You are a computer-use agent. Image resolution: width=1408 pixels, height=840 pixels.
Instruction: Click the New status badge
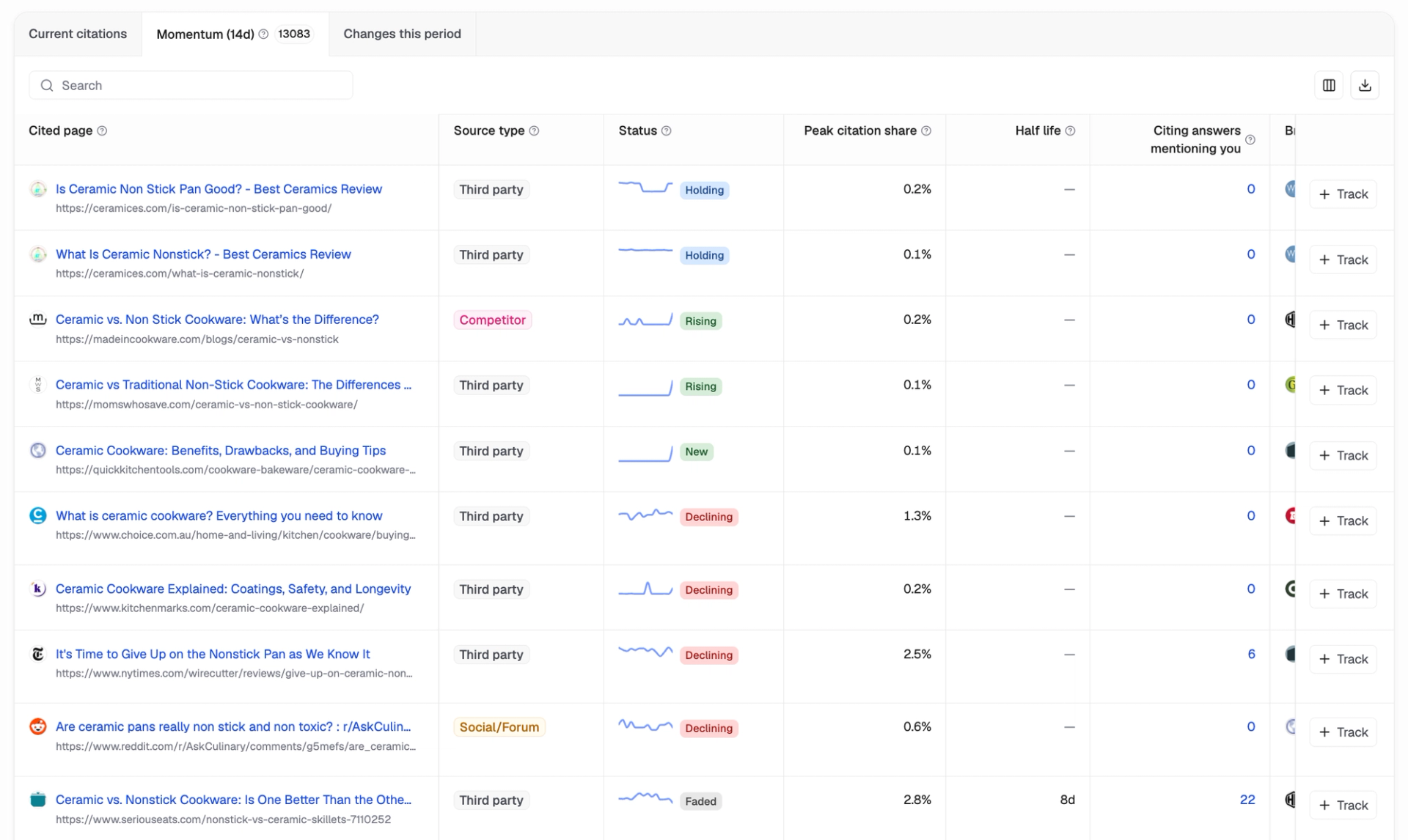(x=696, y=452)
